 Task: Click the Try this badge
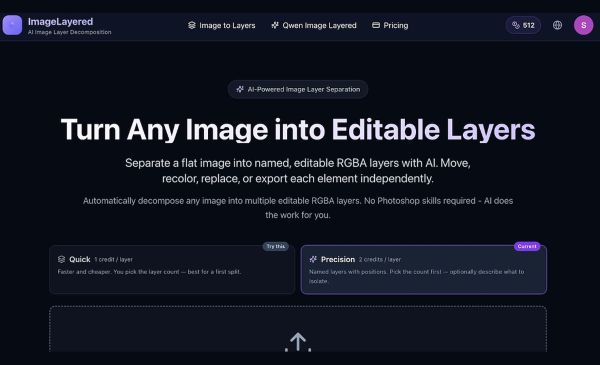[276, 246]
